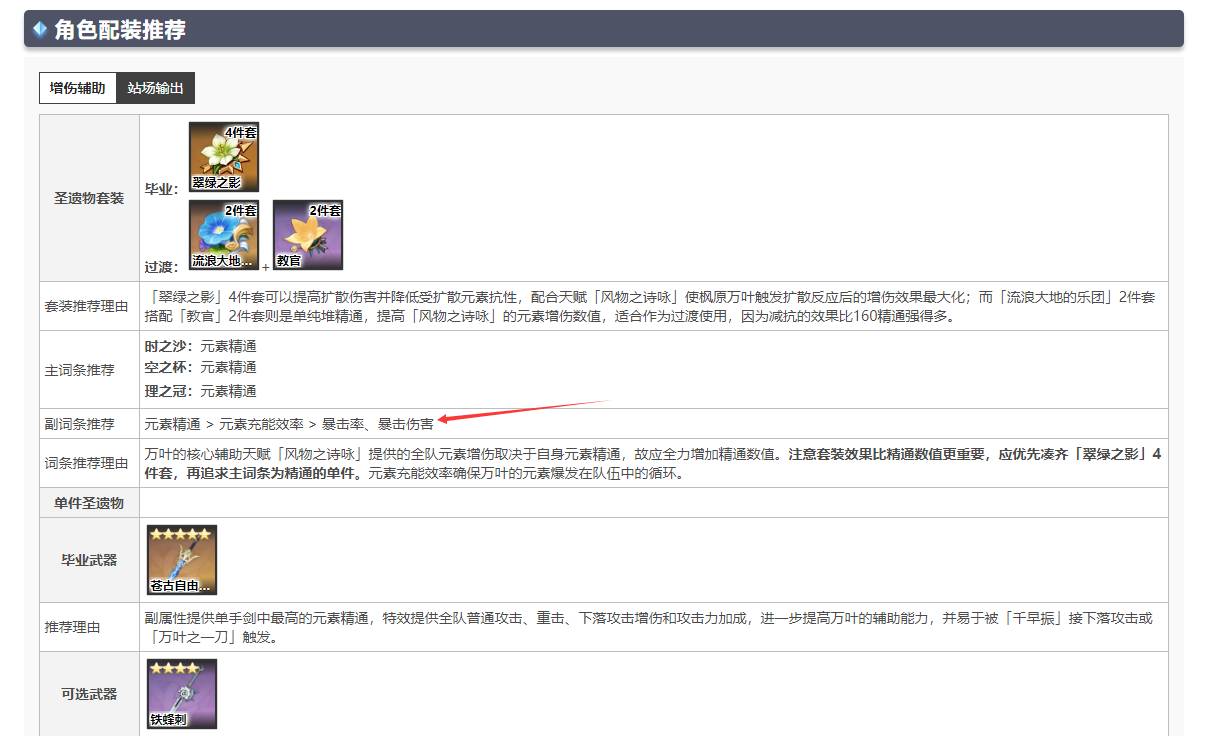
Task: Click the 圣遗物套装 row header
Action: click(88, 196)
